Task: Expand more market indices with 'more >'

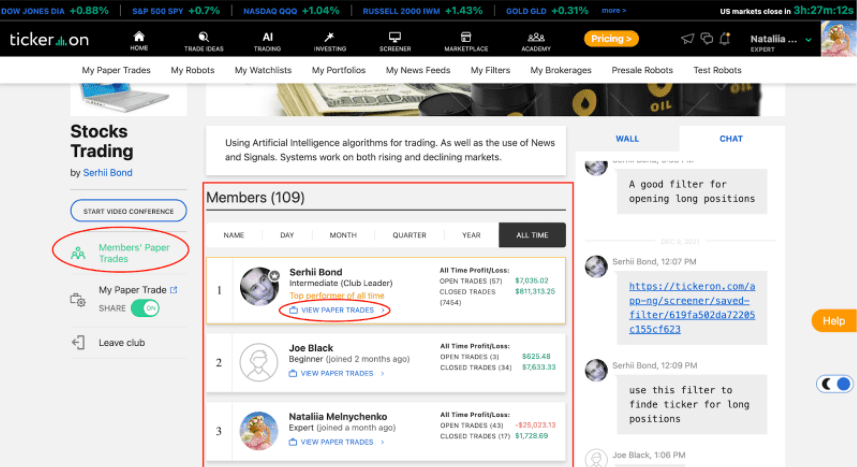Action: pos(614,10)
